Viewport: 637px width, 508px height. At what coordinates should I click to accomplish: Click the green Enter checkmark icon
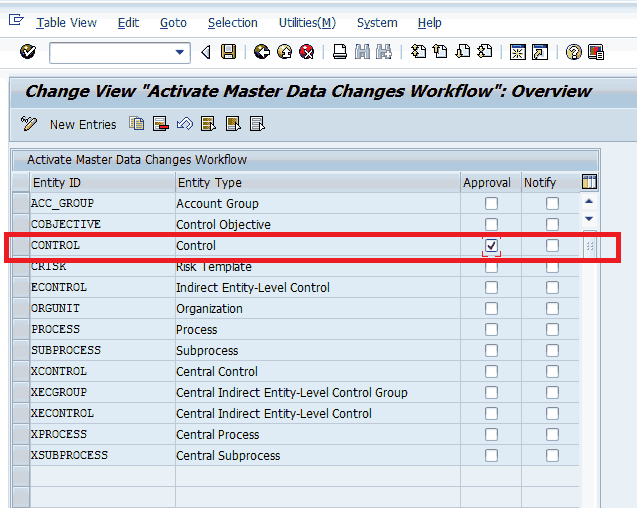[x=28, y=52]
